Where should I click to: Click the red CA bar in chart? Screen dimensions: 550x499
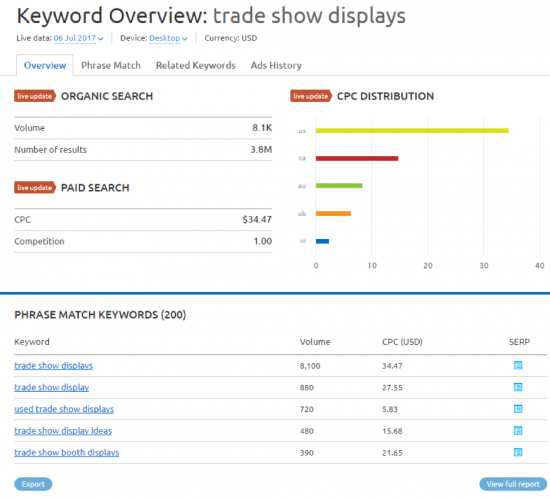click(357, 159)
